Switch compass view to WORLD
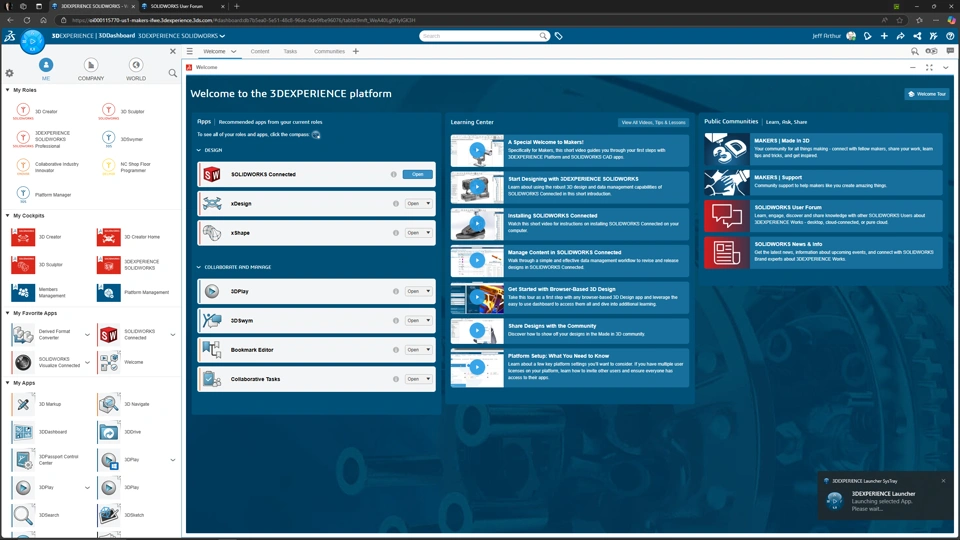The image size is (960, 540). point(136,69)
